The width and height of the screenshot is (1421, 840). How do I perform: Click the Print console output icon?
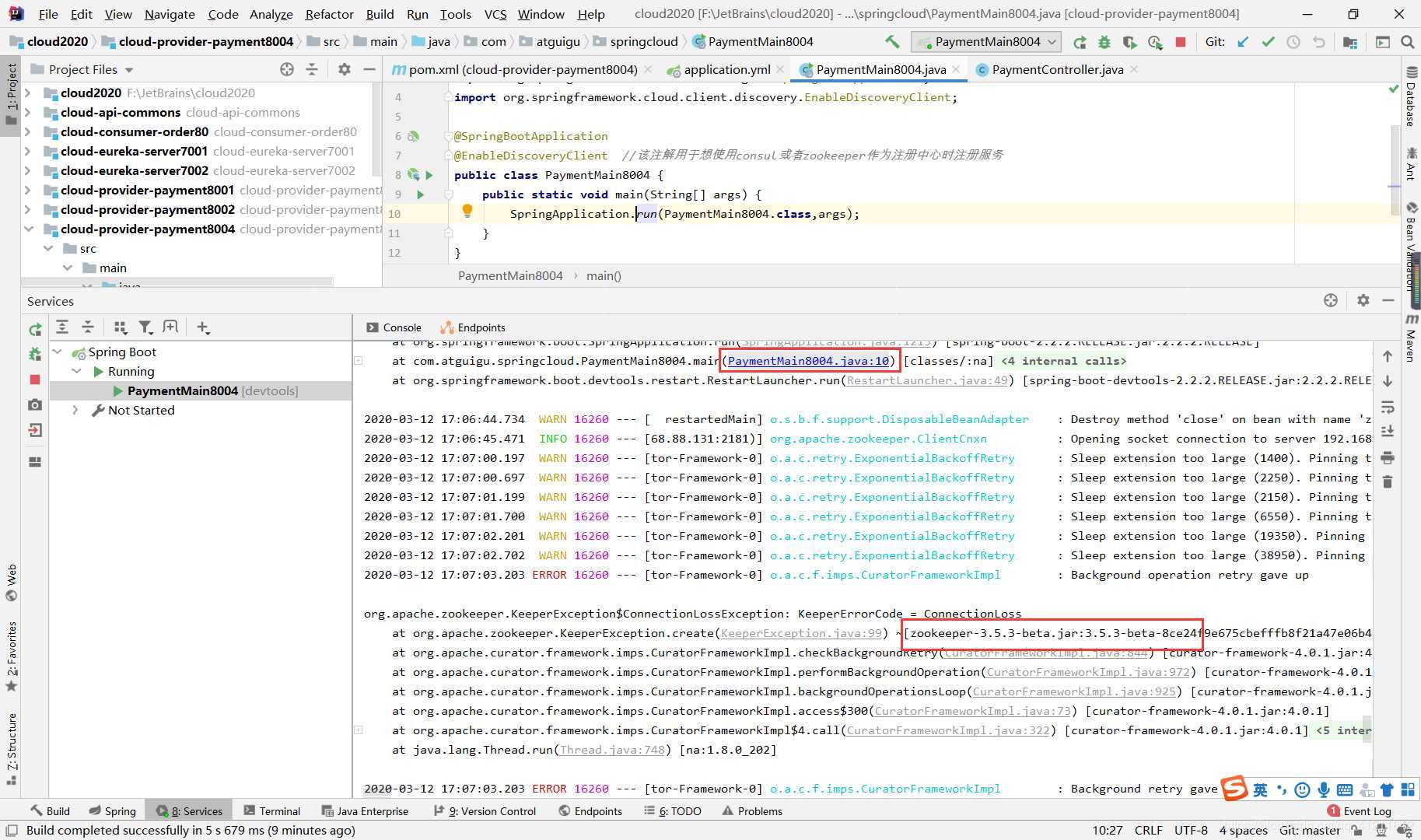tap(1388, 457)
